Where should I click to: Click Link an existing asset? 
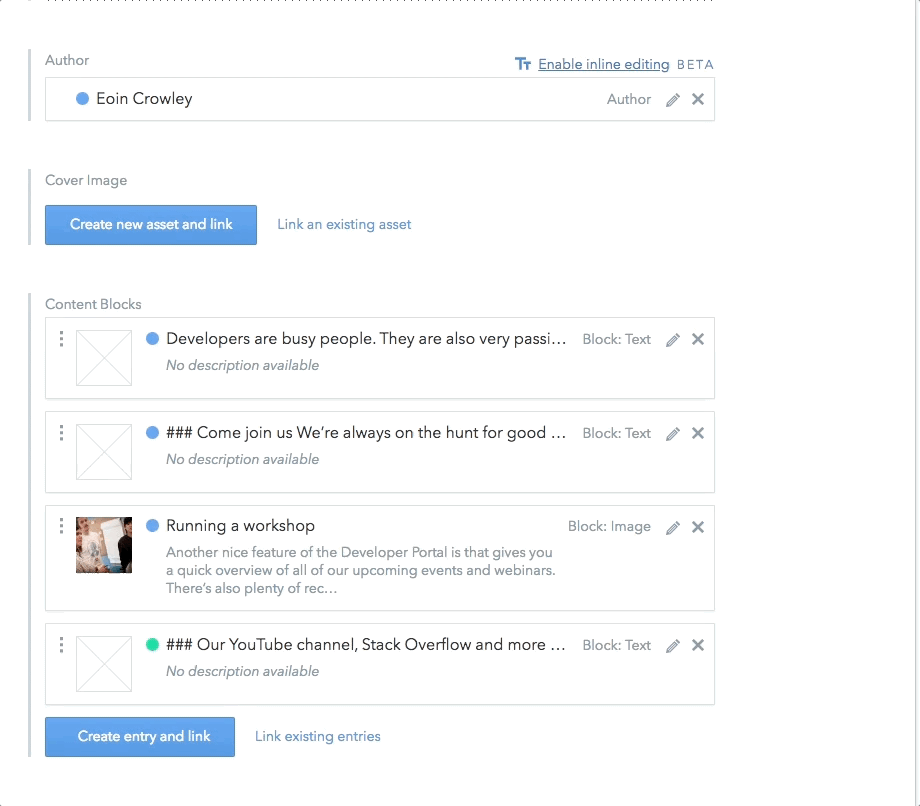click(x=344, y=225)
